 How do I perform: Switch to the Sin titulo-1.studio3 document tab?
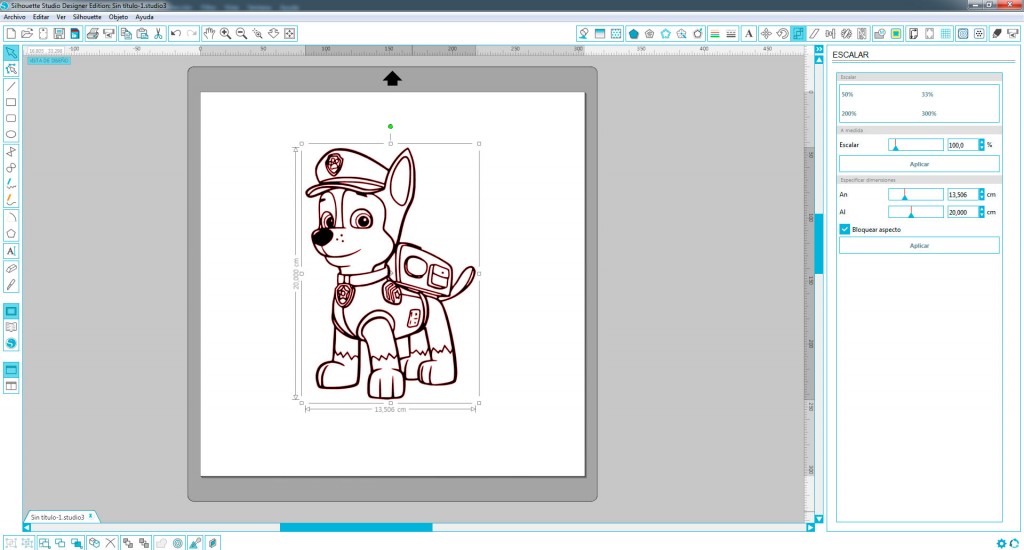[x=57, y=517]
